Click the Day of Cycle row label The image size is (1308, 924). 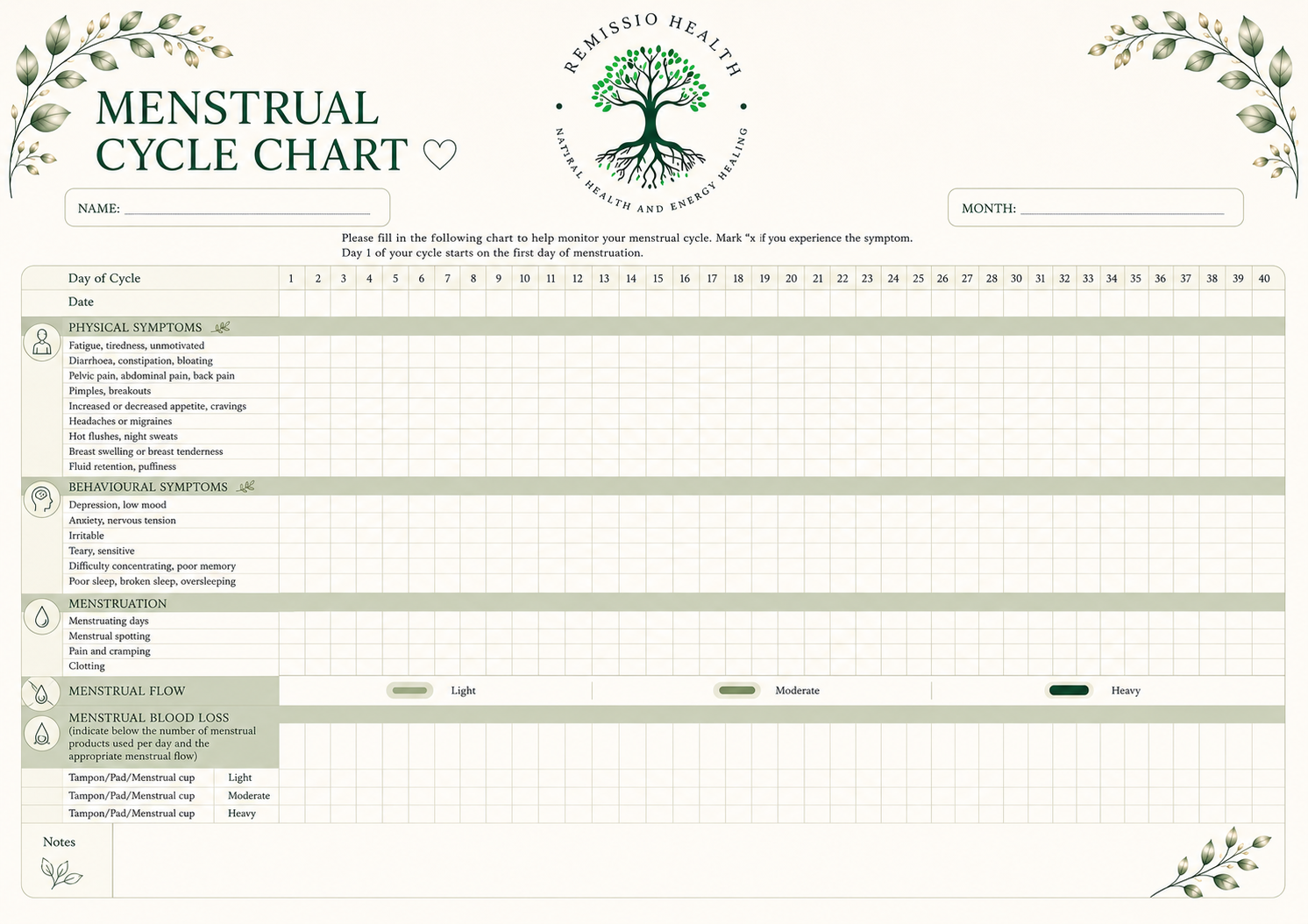(x=104, y=278)
